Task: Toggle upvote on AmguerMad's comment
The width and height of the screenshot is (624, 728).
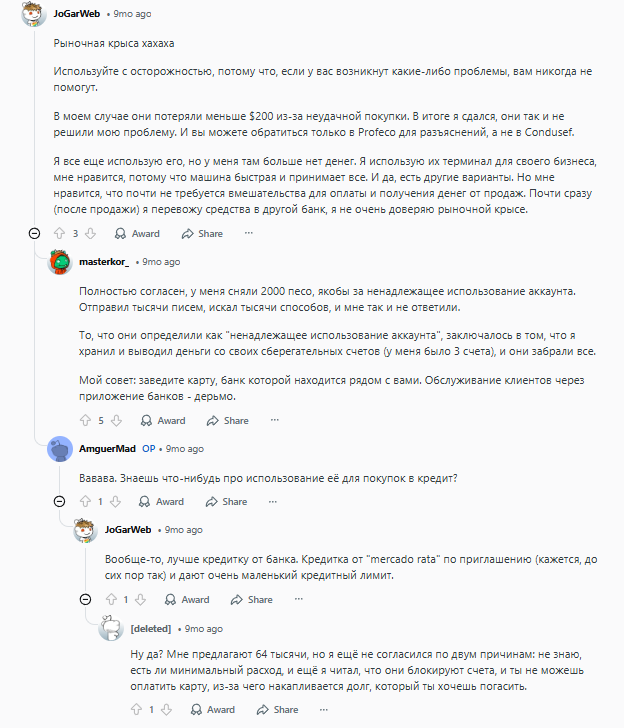Action: [x=84, y=501]
